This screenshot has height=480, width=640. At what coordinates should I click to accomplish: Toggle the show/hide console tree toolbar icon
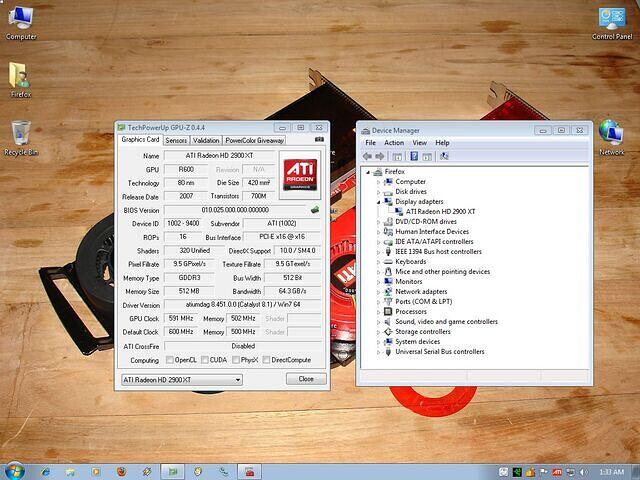(x=397, y=156)
